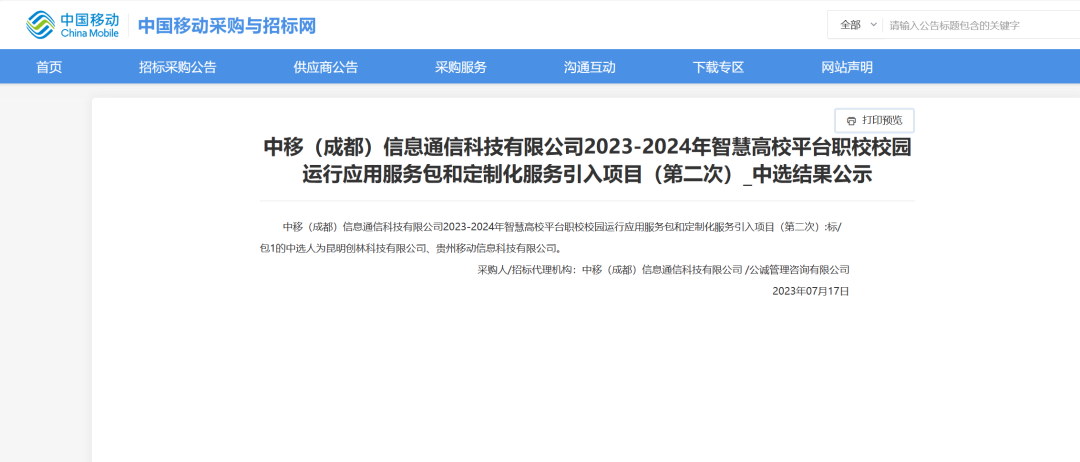
Task: Open 沟通互动 menu item
Action: 590,67
